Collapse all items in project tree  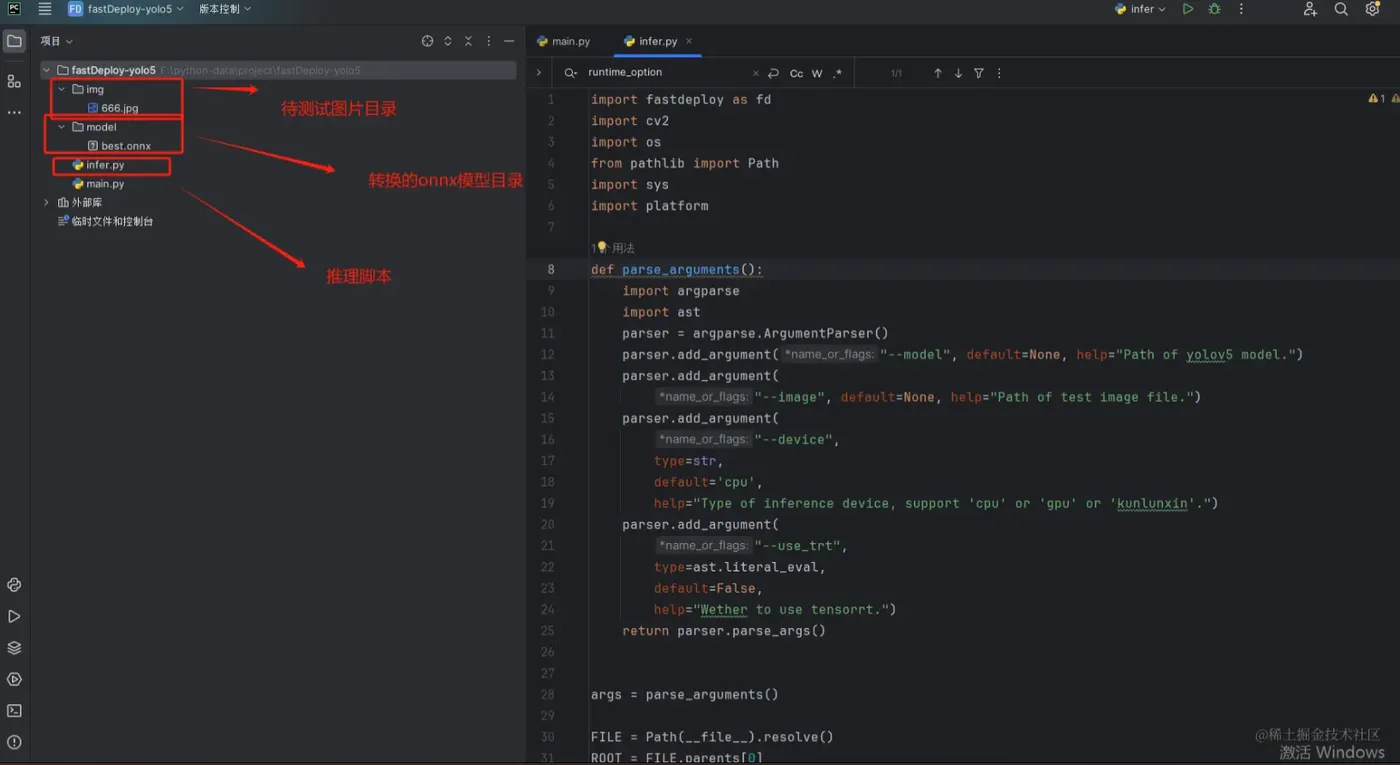[468, 41]
